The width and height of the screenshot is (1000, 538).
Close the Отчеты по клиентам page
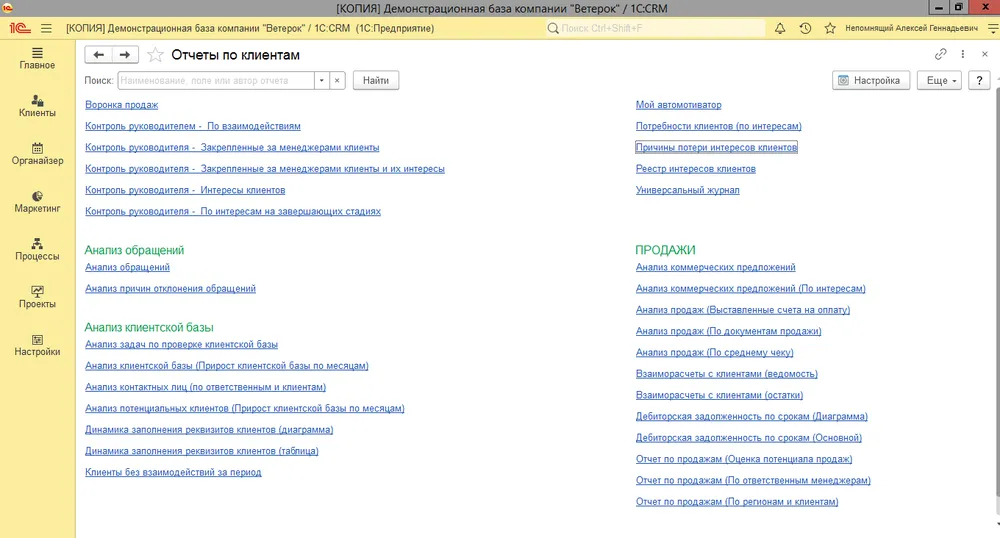[x=985, y=54]
